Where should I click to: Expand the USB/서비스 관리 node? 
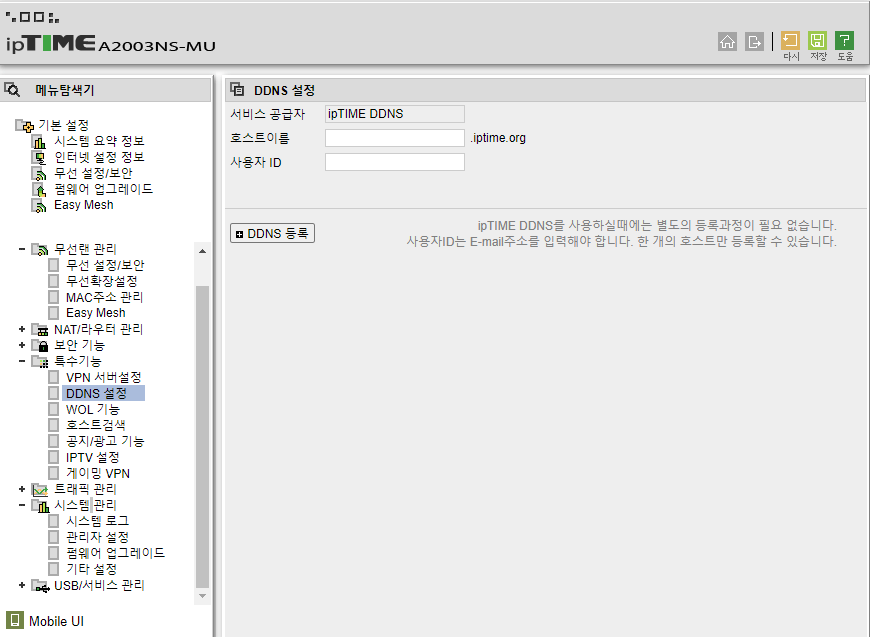[x=22, y=585]
